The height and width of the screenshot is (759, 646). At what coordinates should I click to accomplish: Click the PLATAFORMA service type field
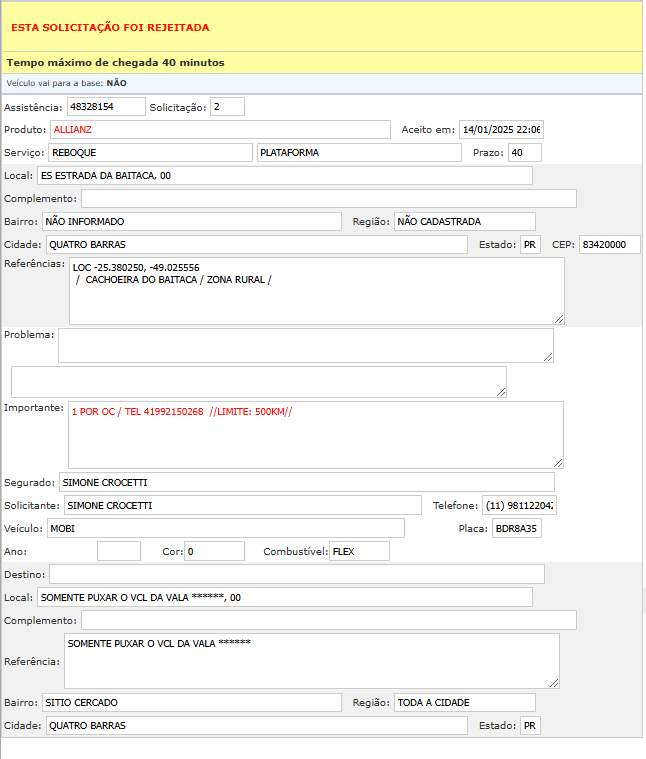tap(359, 152)
